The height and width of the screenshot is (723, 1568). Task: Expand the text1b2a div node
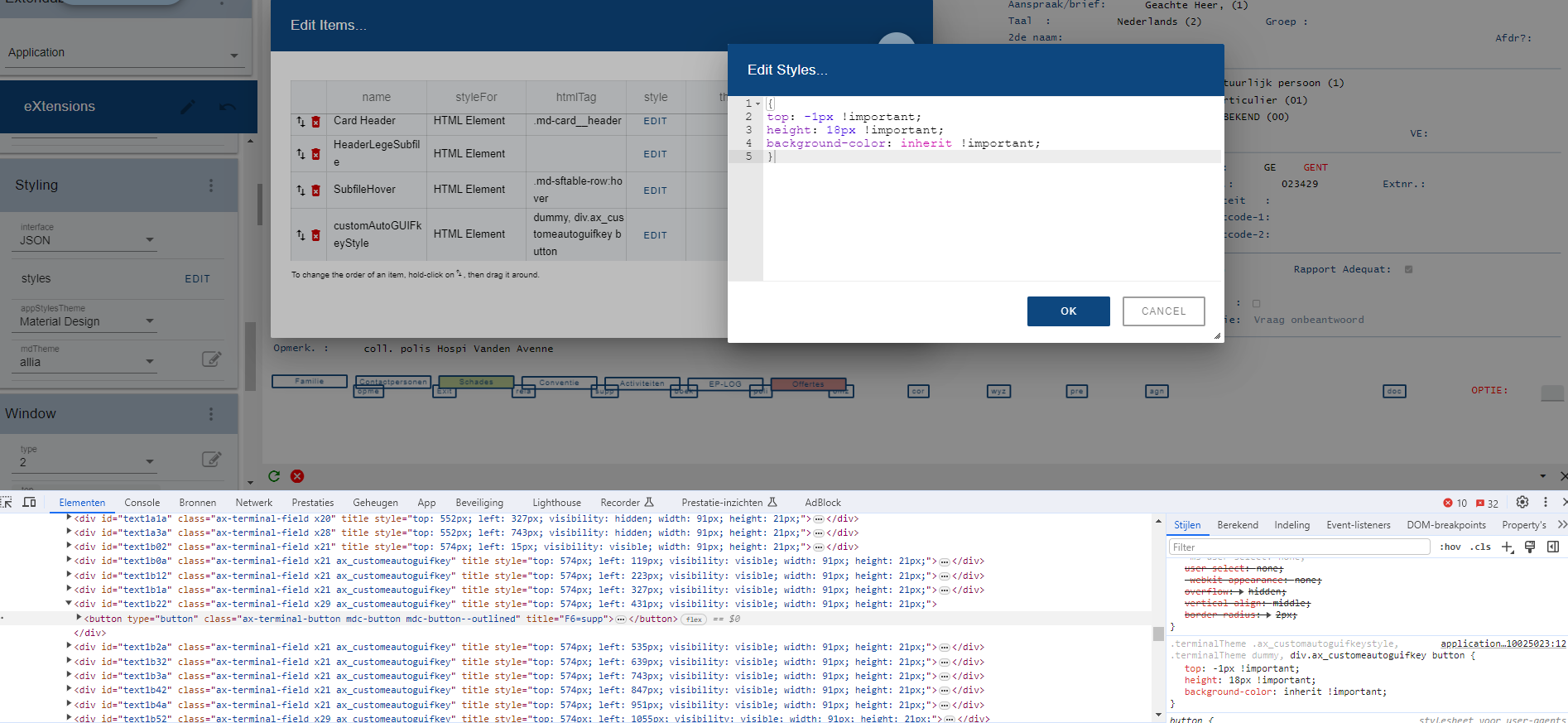[69, 647]
